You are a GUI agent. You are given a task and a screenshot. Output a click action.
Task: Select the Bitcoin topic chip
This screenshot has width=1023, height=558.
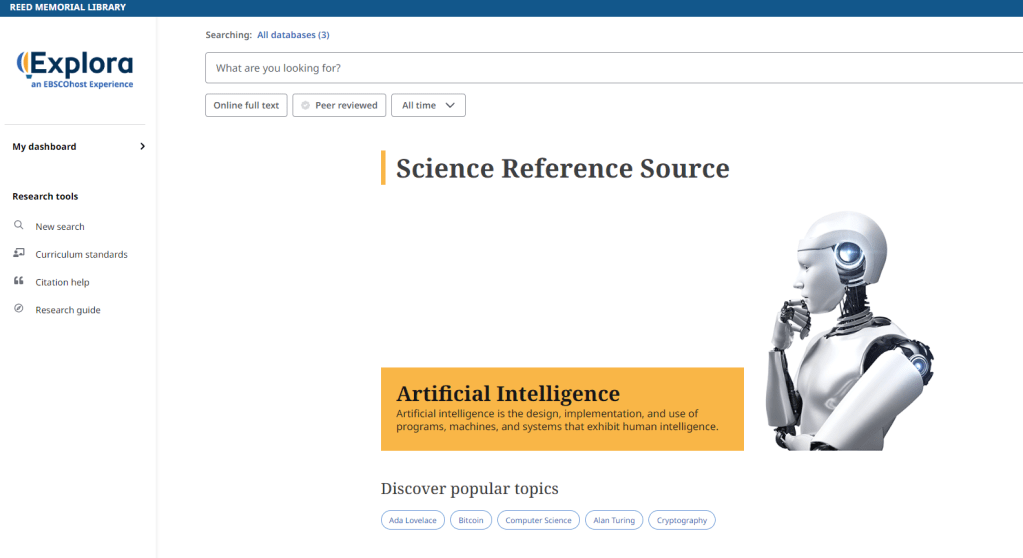point(471,520)
